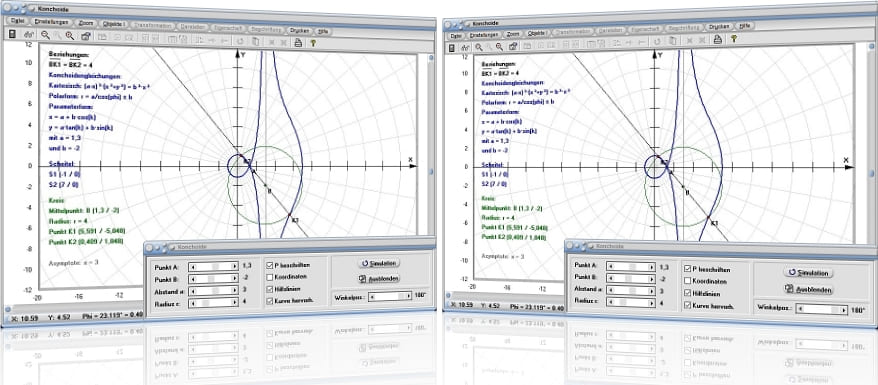Open the calculator icon in the left window toolbar
Image resolution: width=878 pixels, height=385 pixels.
pyautogui.click(x=12, y=34)
